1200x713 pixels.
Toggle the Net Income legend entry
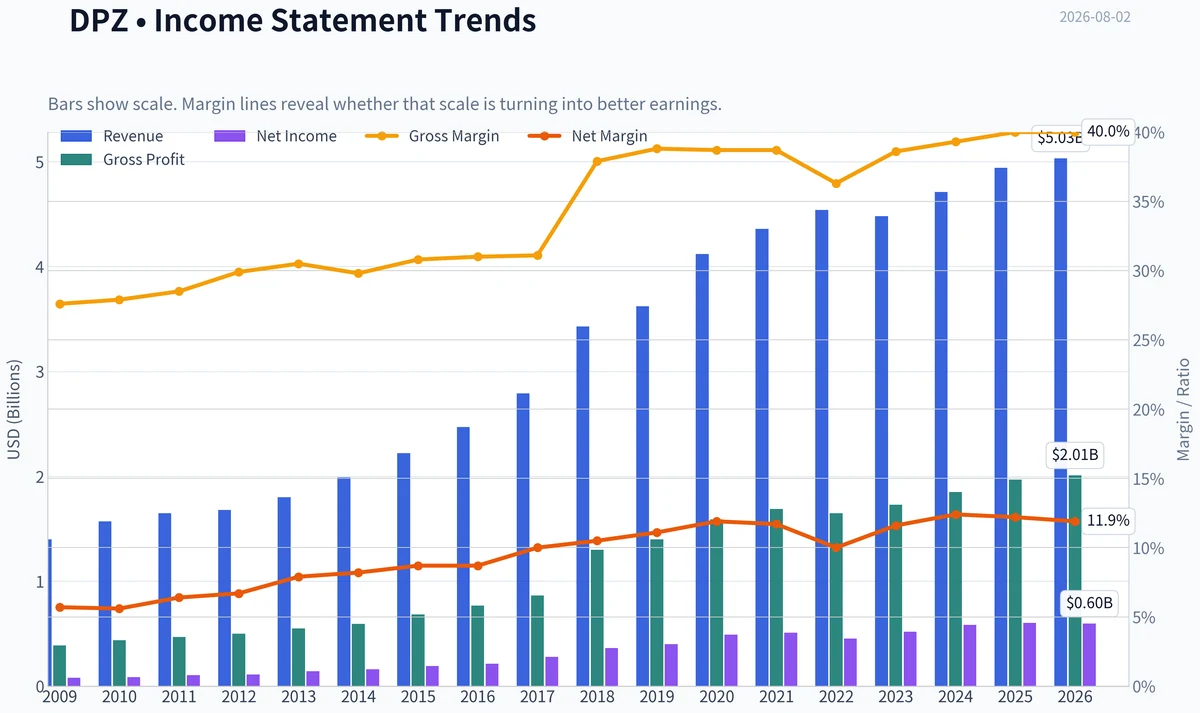pyautogui.click(x=275, y=136)
